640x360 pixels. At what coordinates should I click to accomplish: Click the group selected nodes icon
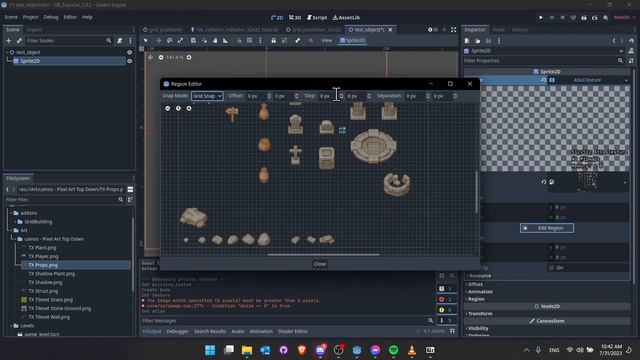click(284, 40)
